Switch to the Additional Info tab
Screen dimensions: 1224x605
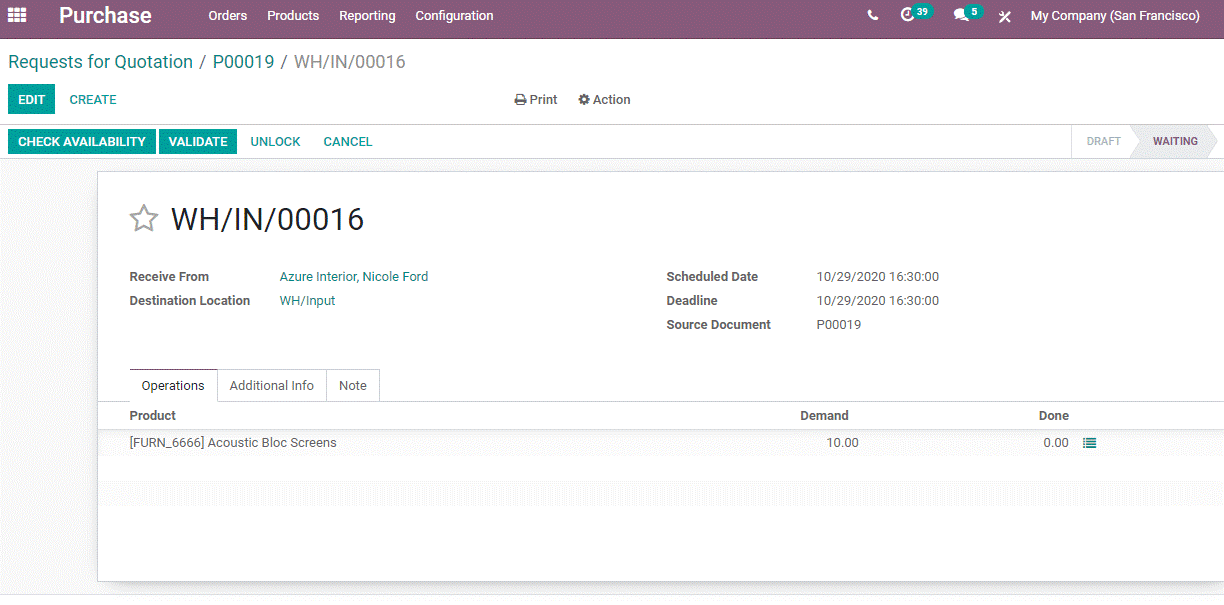[272, 386]
